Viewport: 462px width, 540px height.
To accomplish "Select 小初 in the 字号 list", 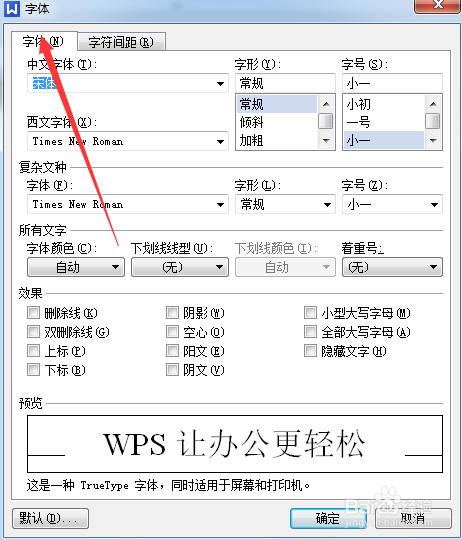I will 384,104.
